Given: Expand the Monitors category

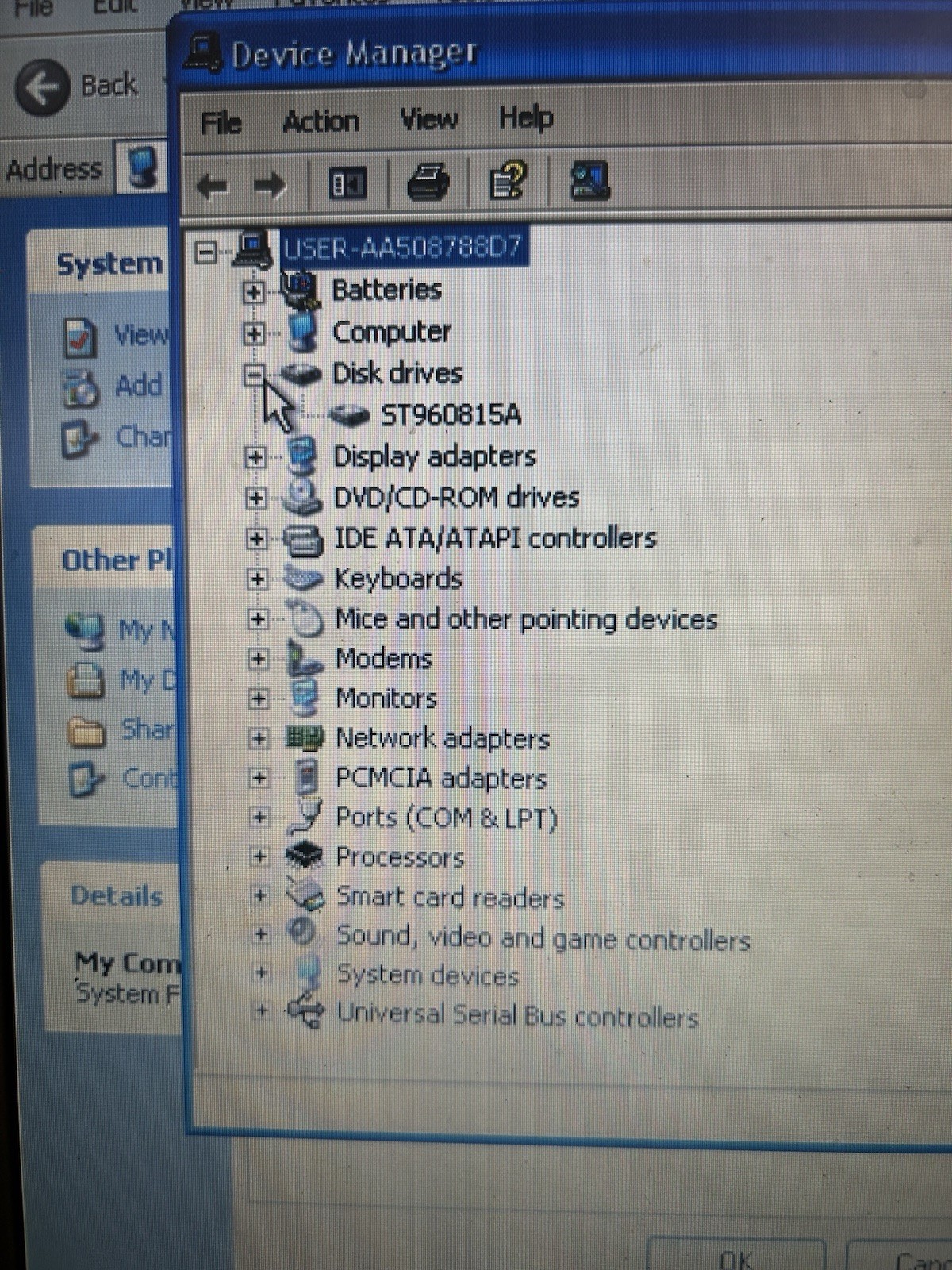Looking at the screenshot, I should point(258,698).
